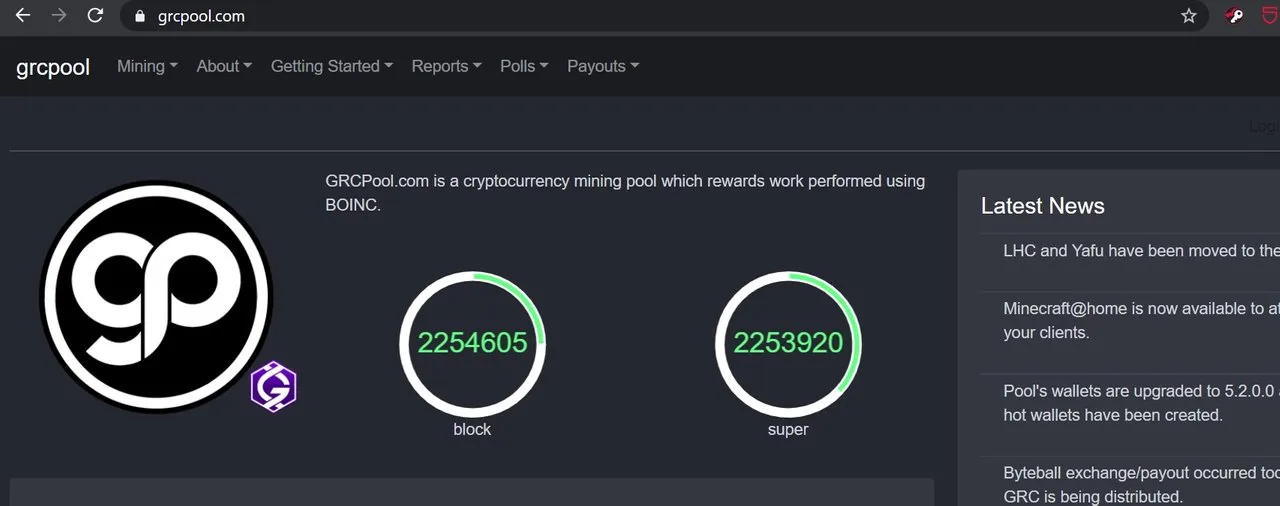Viewport: 1280px width, 506px height.
Task: Open the red shield extension icon
Action: [1270, 16]
